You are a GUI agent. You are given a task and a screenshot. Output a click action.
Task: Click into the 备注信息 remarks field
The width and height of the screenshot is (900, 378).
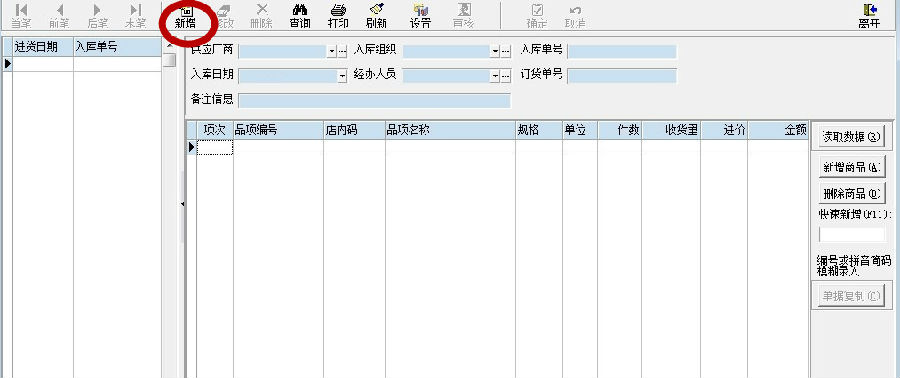click(374, 100)
